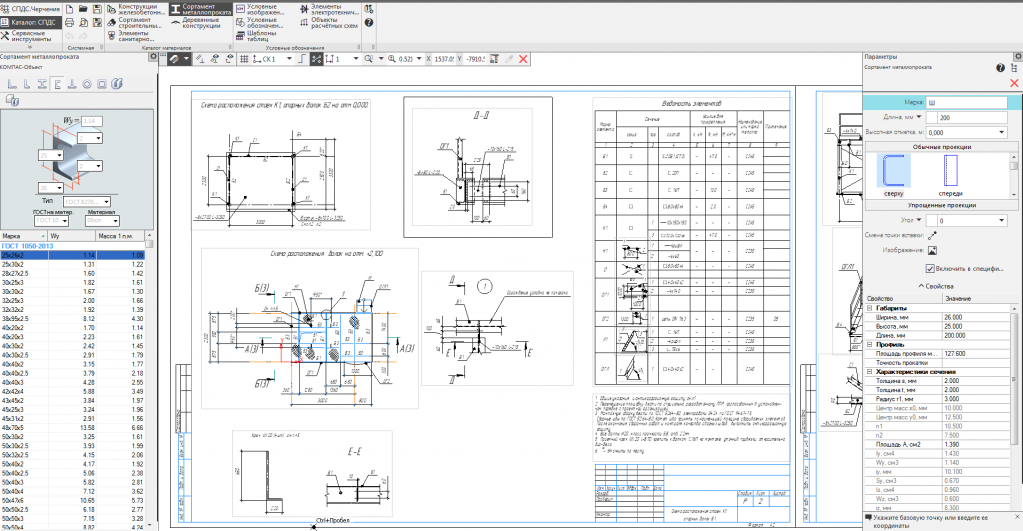1023x531 pixels.
Task: Click Смена точки вставки icon
Action: point(932,235)
